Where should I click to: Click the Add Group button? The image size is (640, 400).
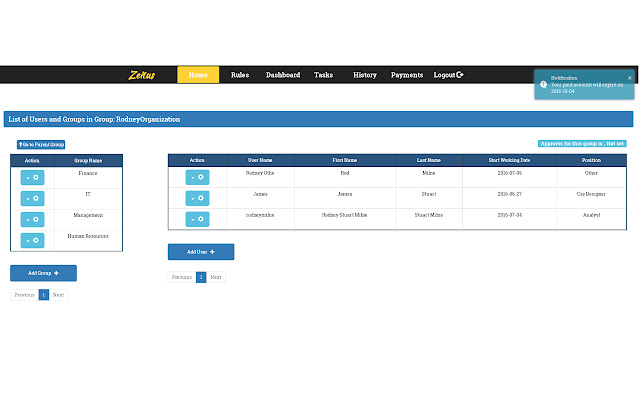pyautogui.click(x=43, y=273)
